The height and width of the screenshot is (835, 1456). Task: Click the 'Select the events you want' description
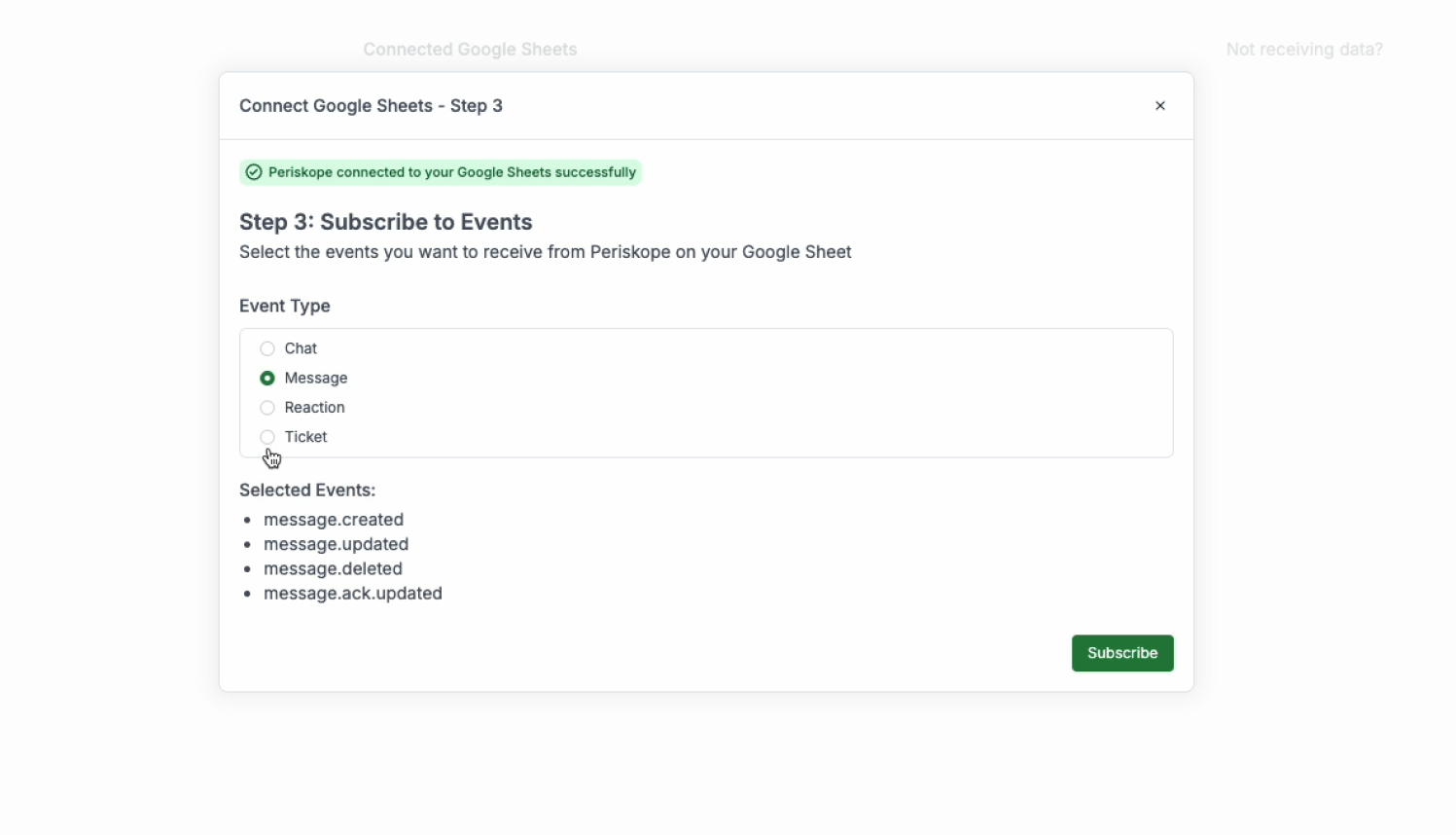(x=546, y=252)
